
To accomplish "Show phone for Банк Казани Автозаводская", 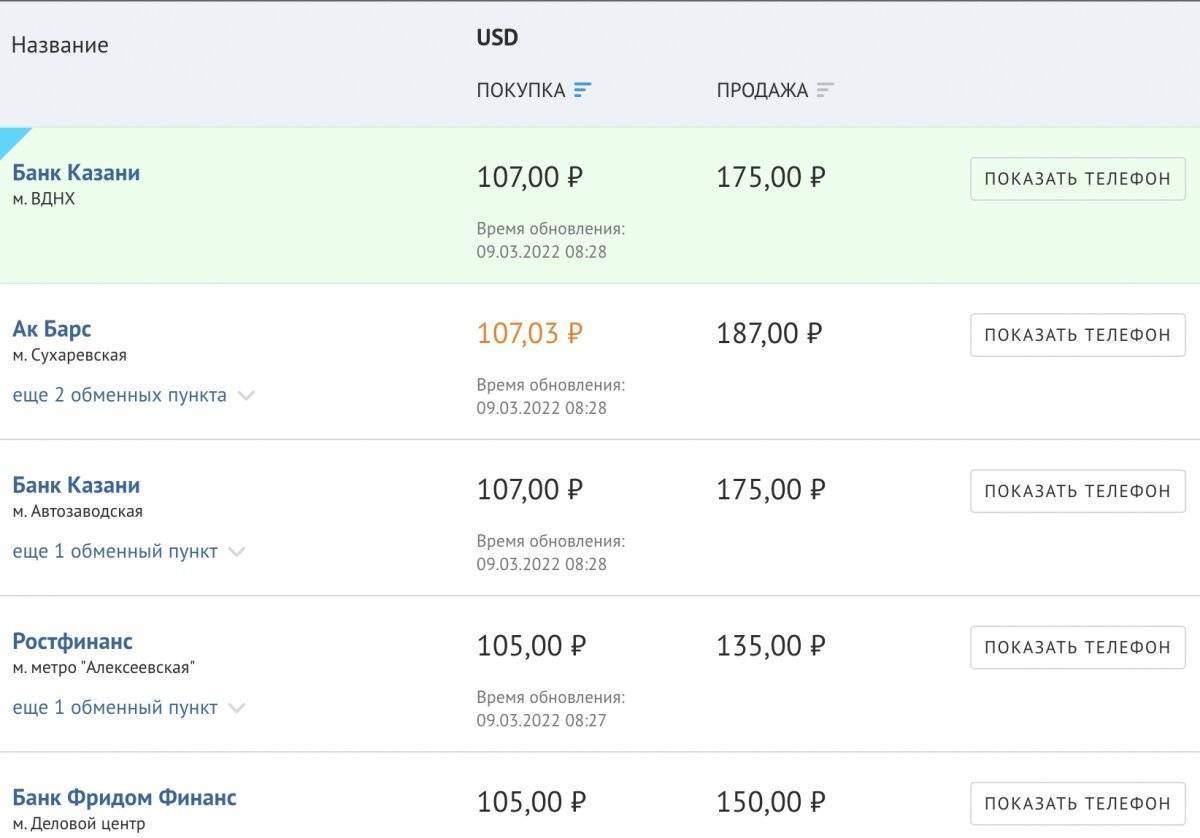I will tap(1078, 491).
